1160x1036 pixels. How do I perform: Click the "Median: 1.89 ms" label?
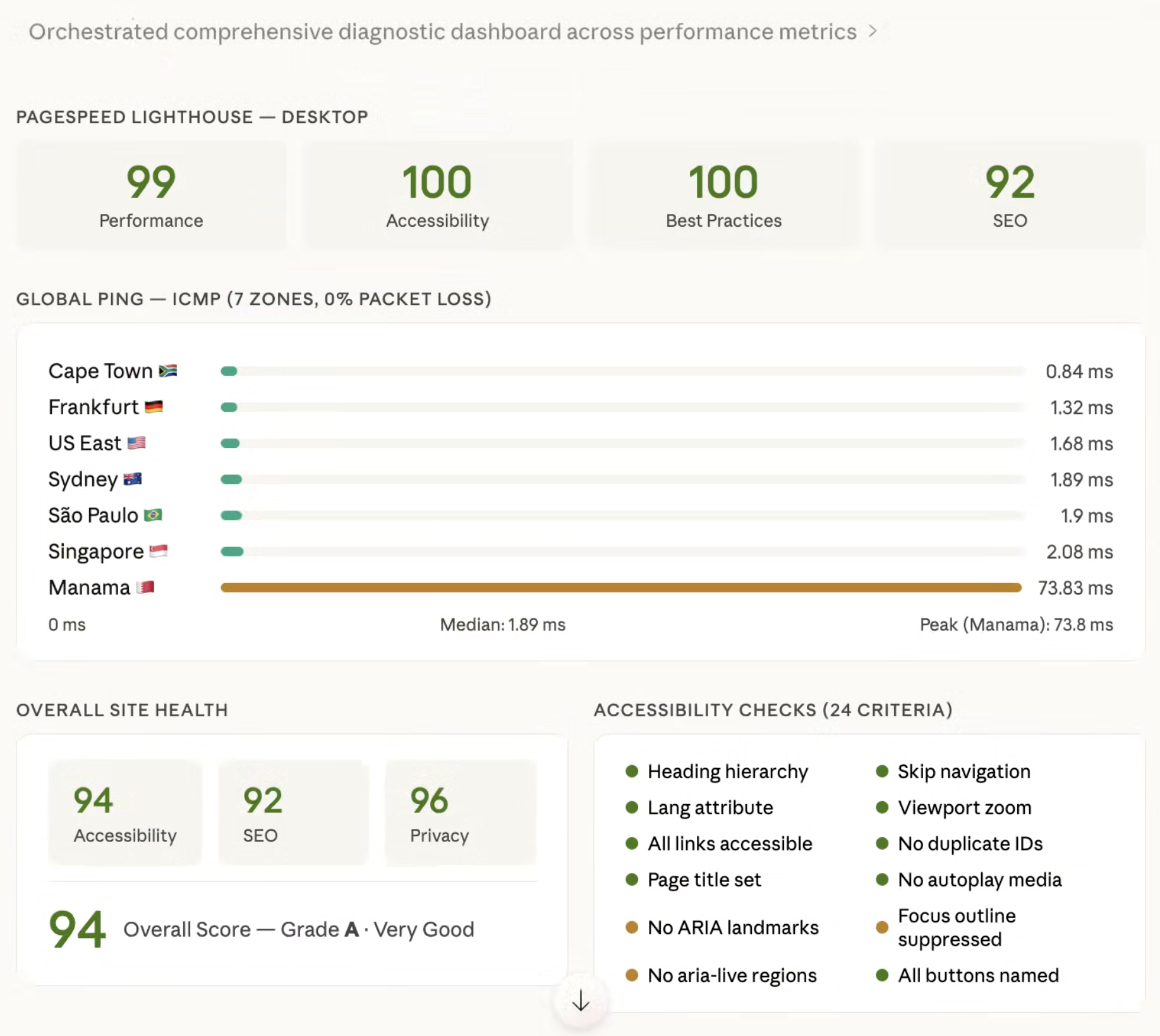pyautogui.click(x=503, y=624)
